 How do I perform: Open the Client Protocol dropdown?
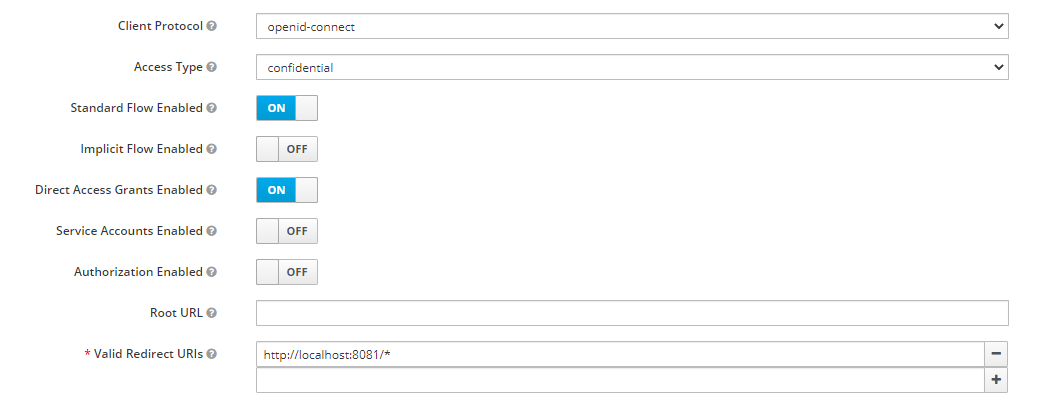pyautogui.click(x=632, y=26)
